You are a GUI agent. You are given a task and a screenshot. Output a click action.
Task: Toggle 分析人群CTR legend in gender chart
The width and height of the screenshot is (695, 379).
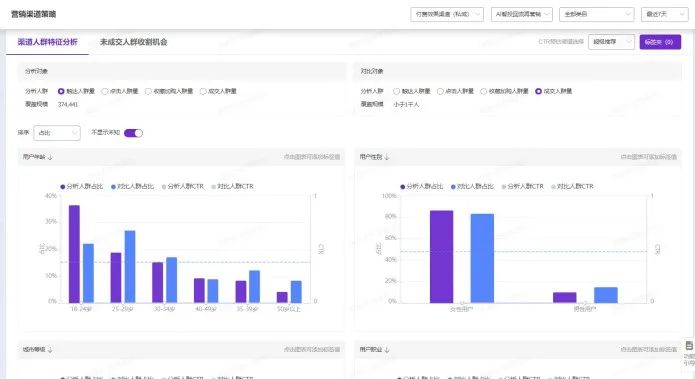tap(522, 187)
